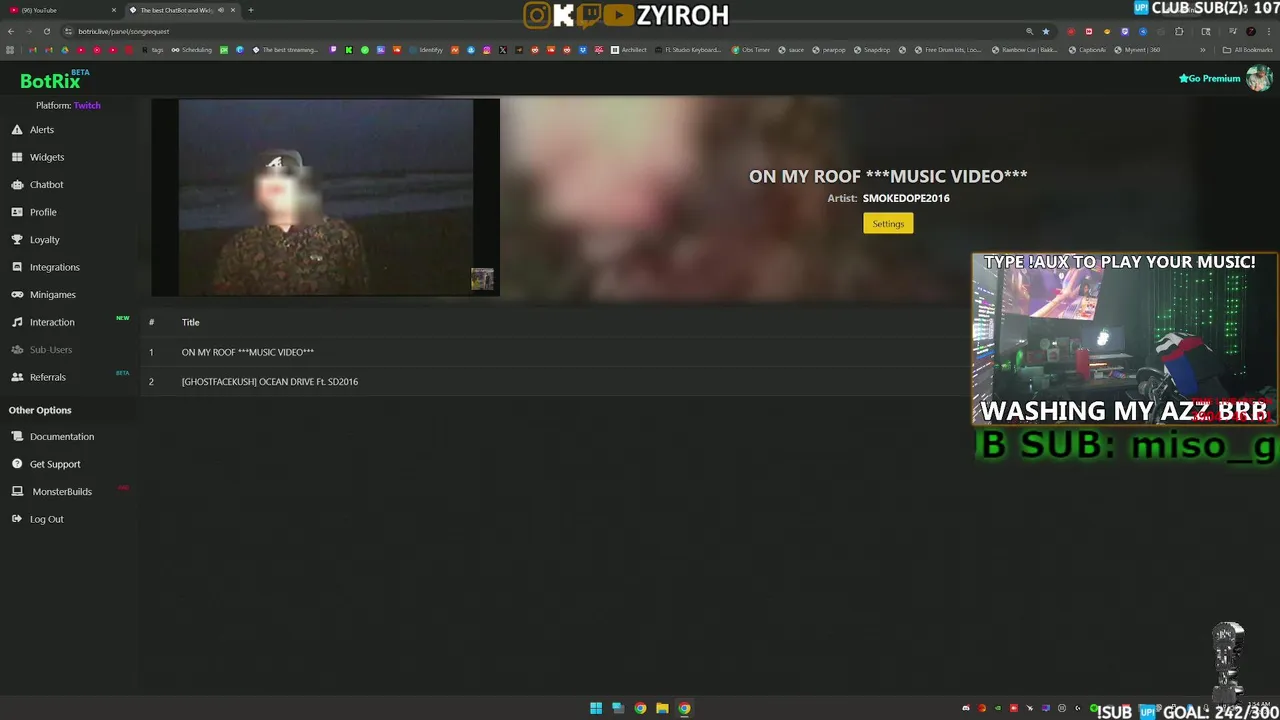Open the Rainbow Car bookmark
The height and width of the screenshot is (720, 1280).
1025,50
